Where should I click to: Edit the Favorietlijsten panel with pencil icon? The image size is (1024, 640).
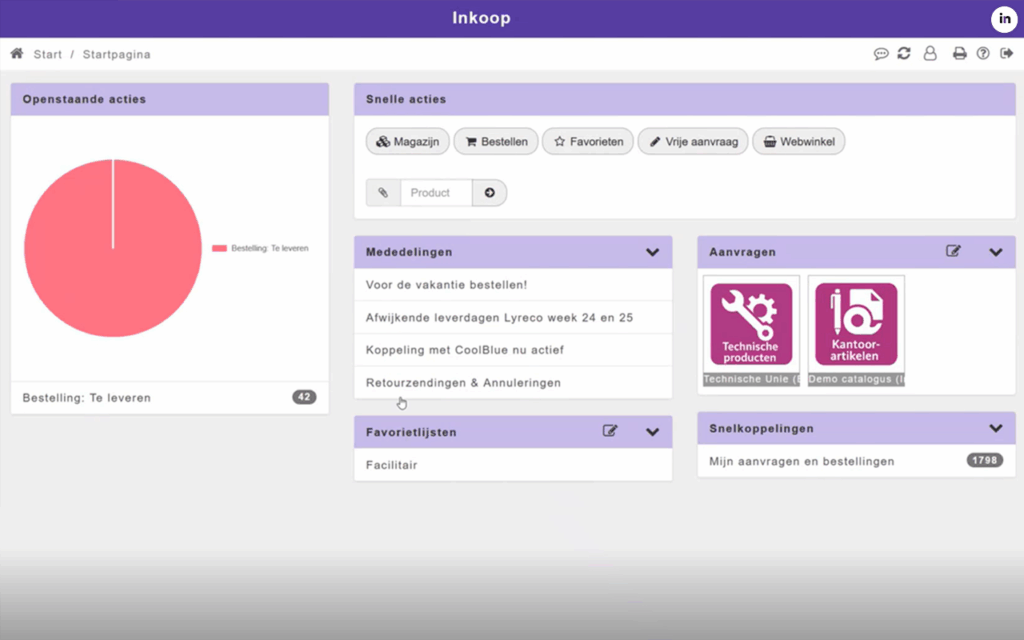point(610,432)
